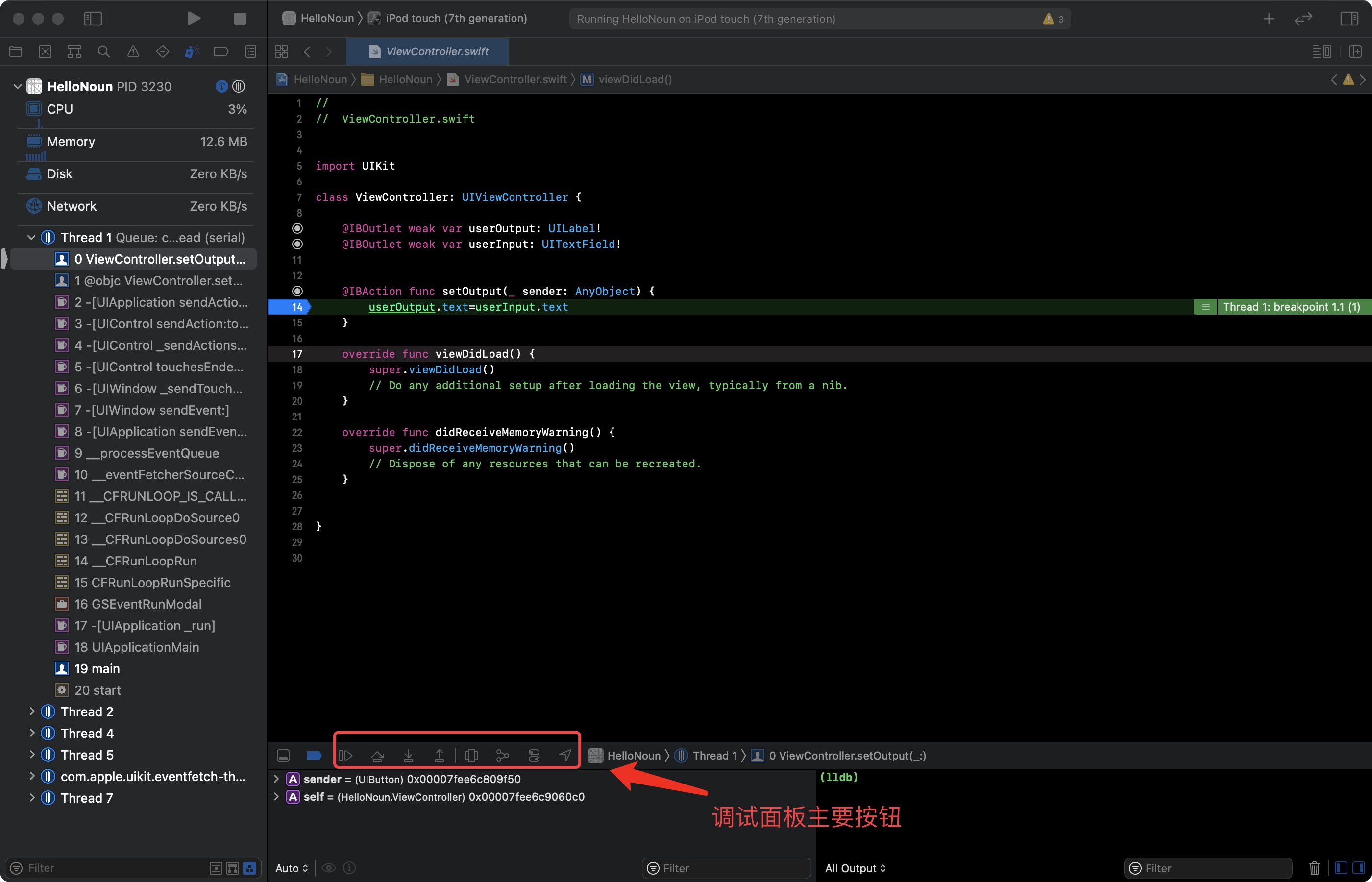Click the HelloNoun folder in jump bar
Viewport: 1372px width, 882px height.
pos(397,79)
